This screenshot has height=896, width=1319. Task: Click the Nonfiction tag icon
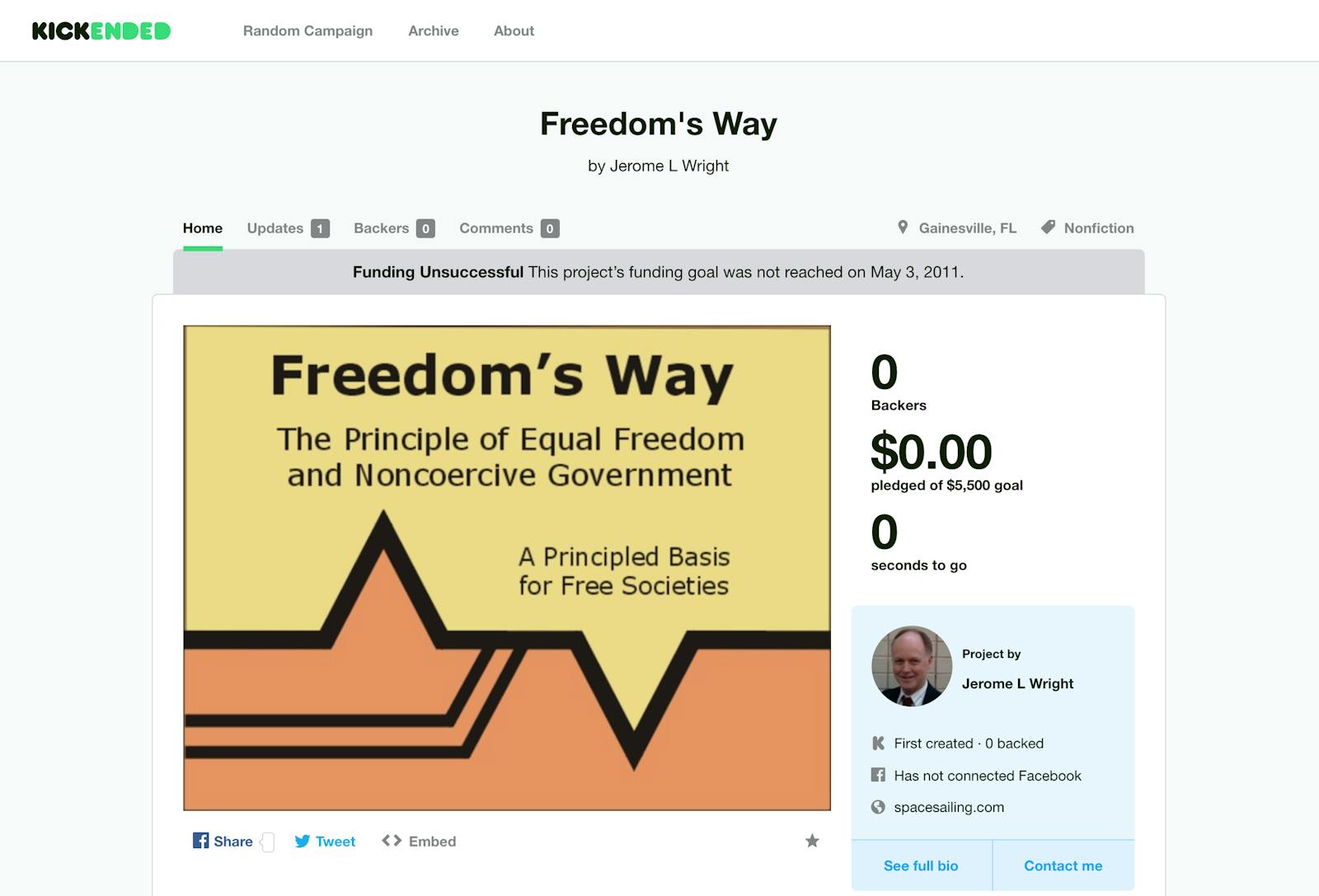coord(1048,228)
